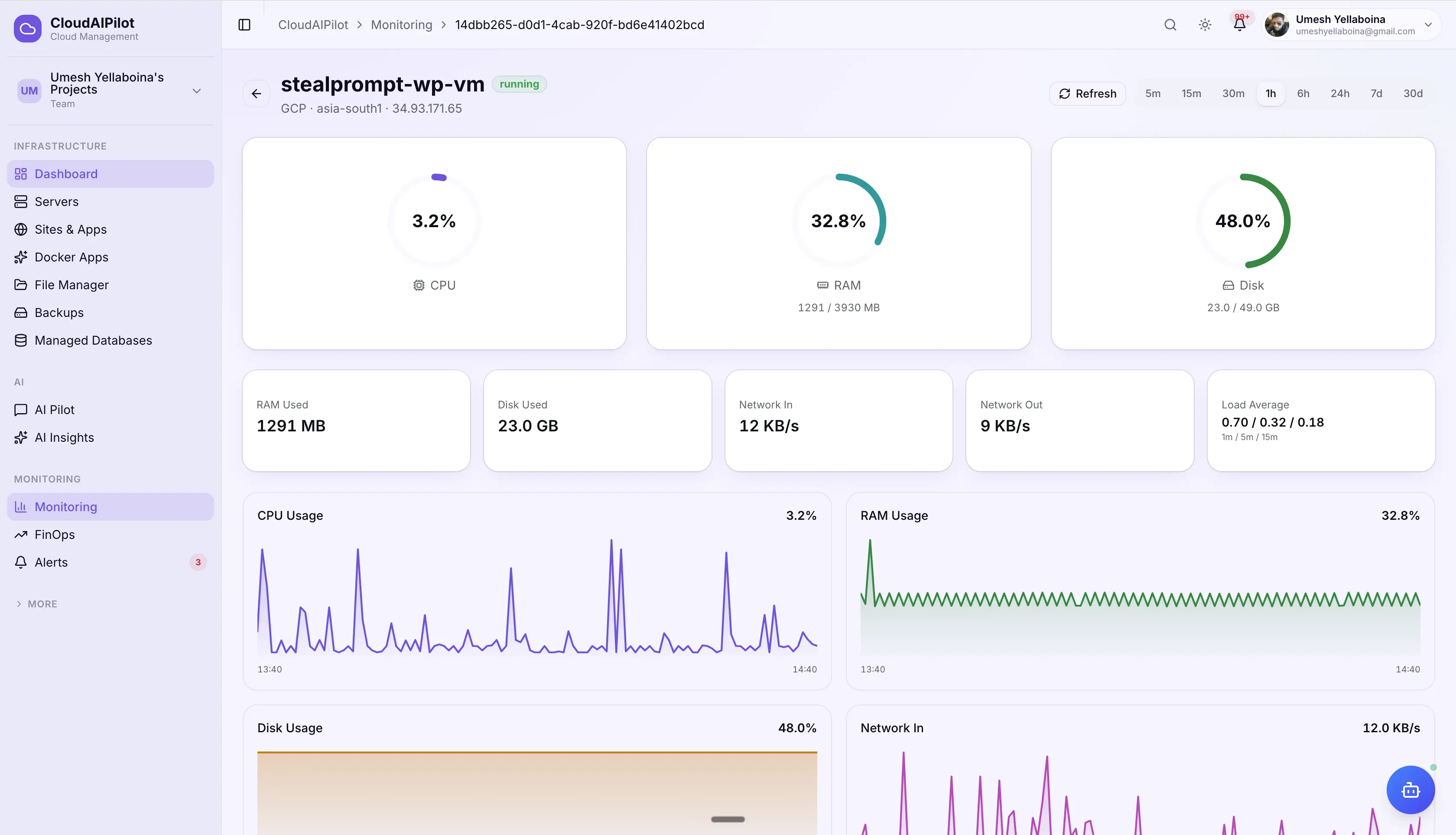Click the user avatar photo
Viewport: 1456px width, 835px height.
(1277, 25)
